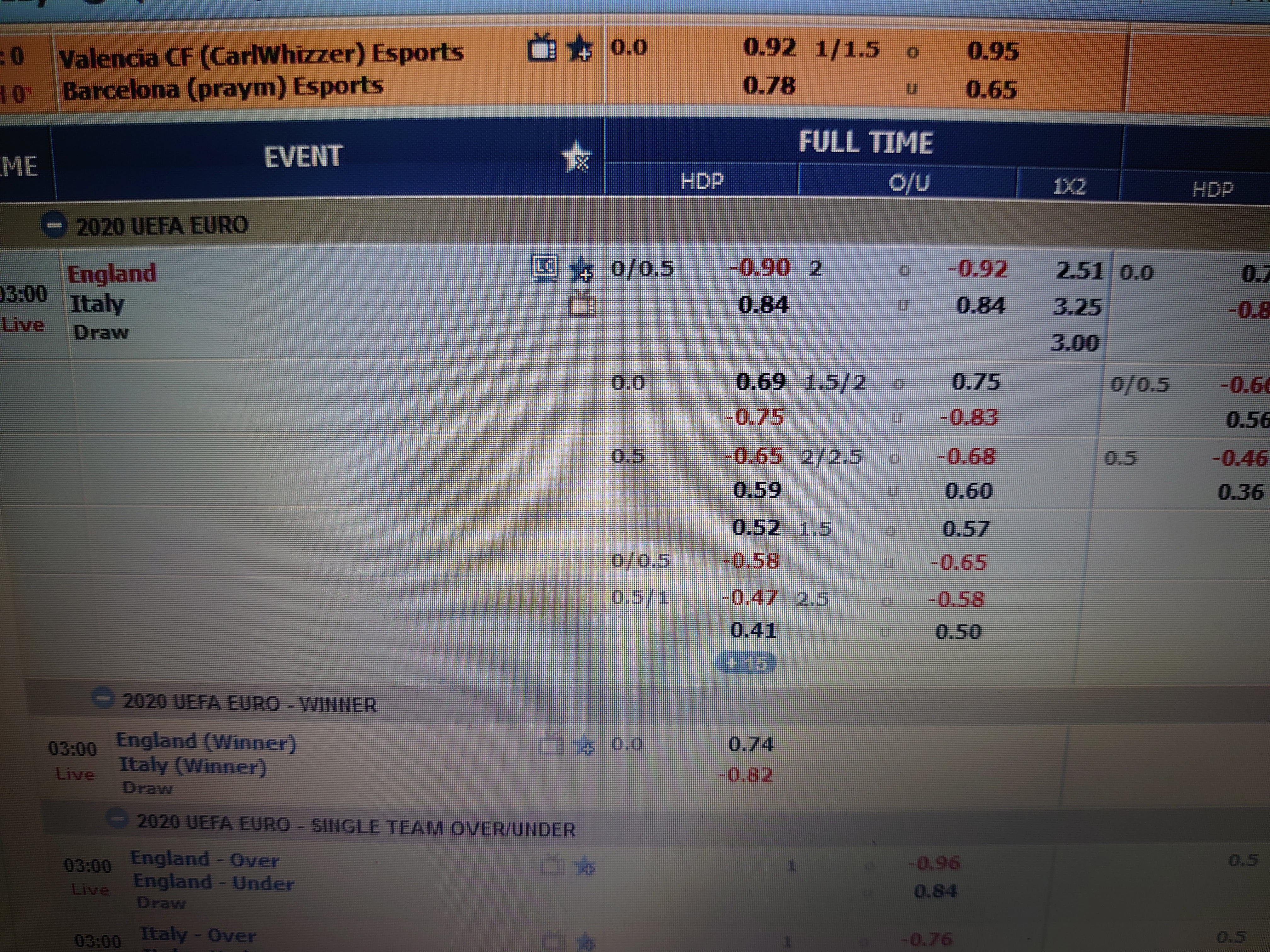Select Italy (Winner) odds -0.82
Image resolution: width=1270 pixels, height=952 pixels.
[x=746, y=775]
